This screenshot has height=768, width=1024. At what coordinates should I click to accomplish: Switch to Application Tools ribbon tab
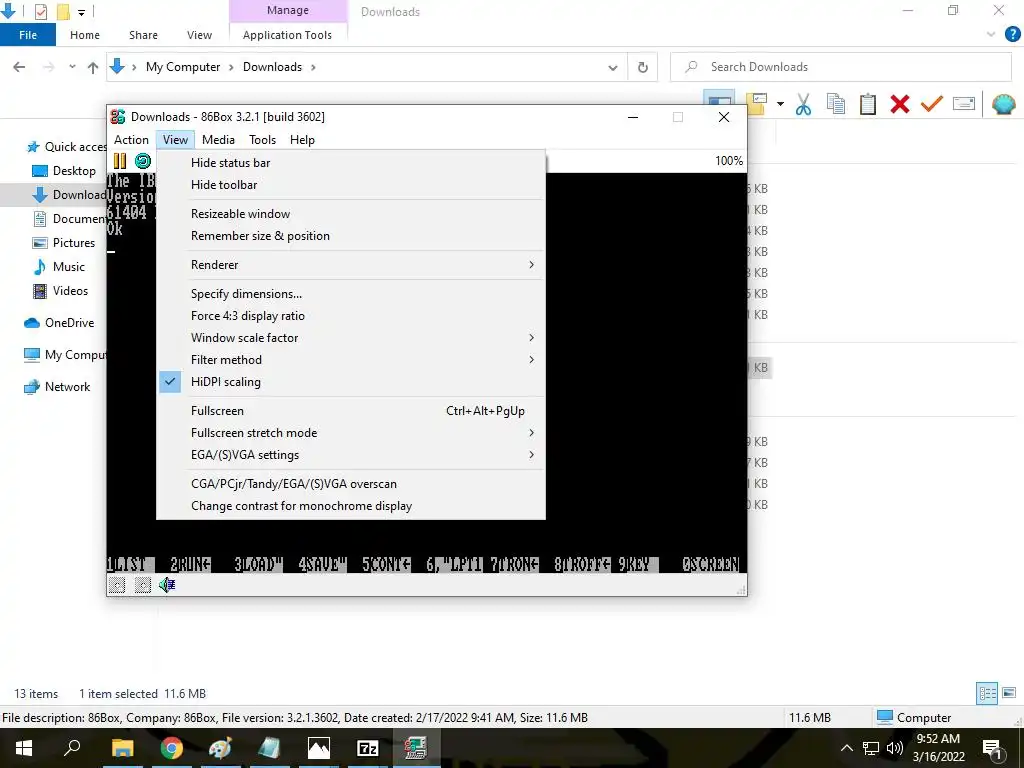287,35
